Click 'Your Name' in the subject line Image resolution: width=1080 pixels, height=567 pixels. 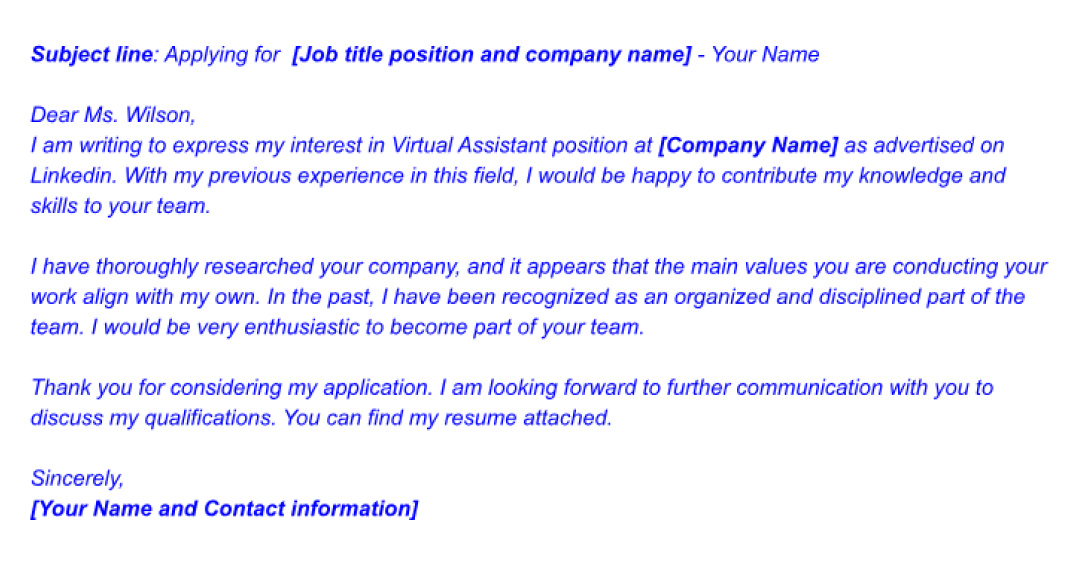pyautogui.click(x=765, y=54)
